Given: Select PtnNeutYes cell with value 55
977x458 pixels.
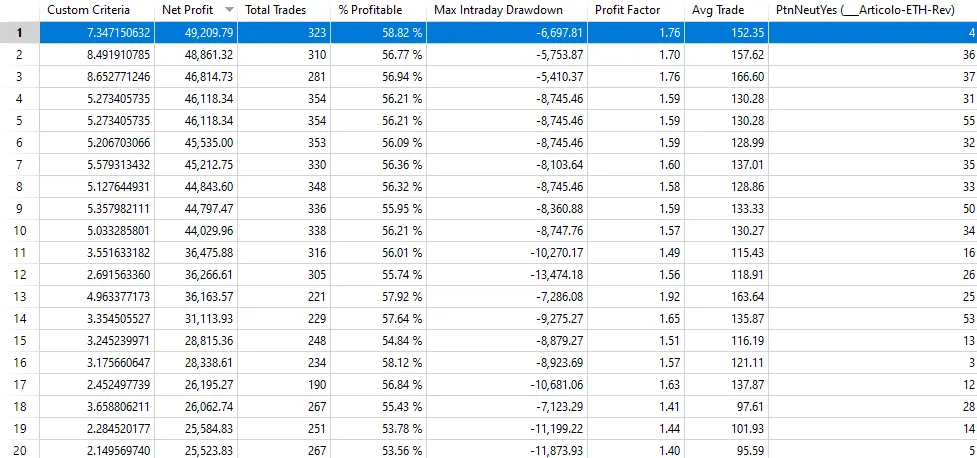Looking at the screenshot, I should (873, 121).
